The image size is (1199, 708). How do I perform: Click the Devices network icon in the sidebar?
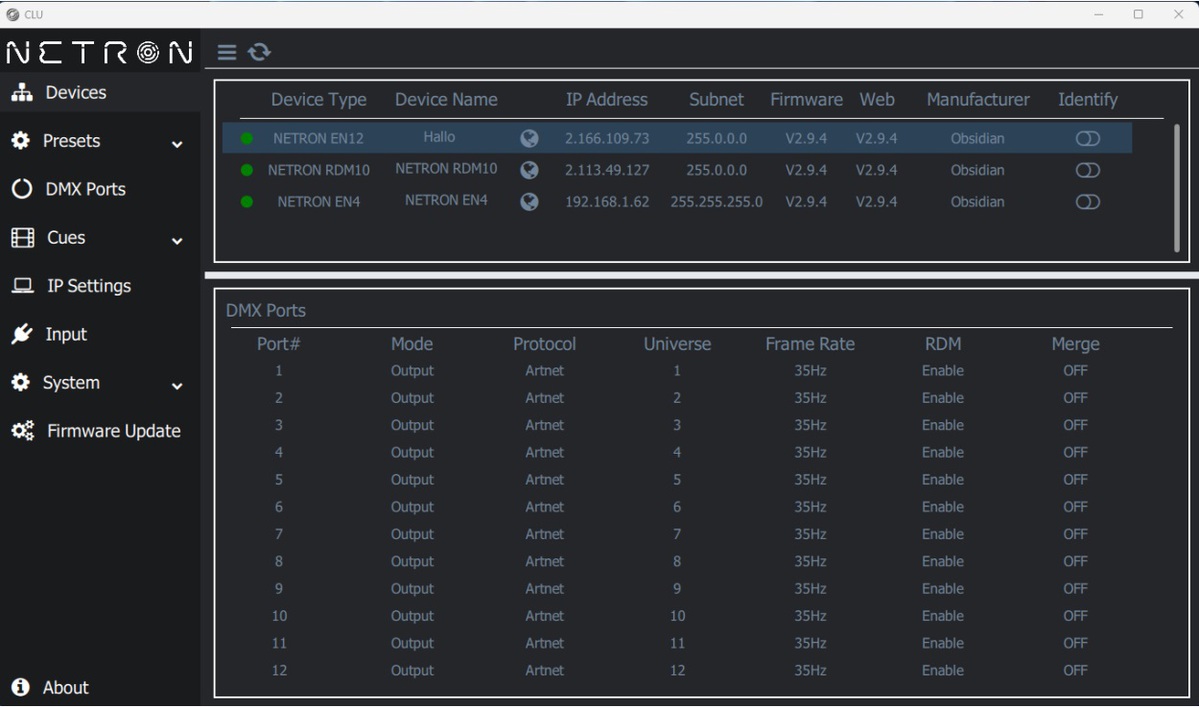(21, 93)
